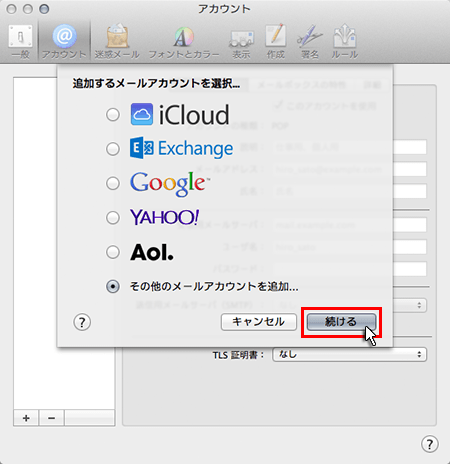Open the TLS 証明書 dropdown
The width and height of the screenshot is (450, 464).
[349, 354]
